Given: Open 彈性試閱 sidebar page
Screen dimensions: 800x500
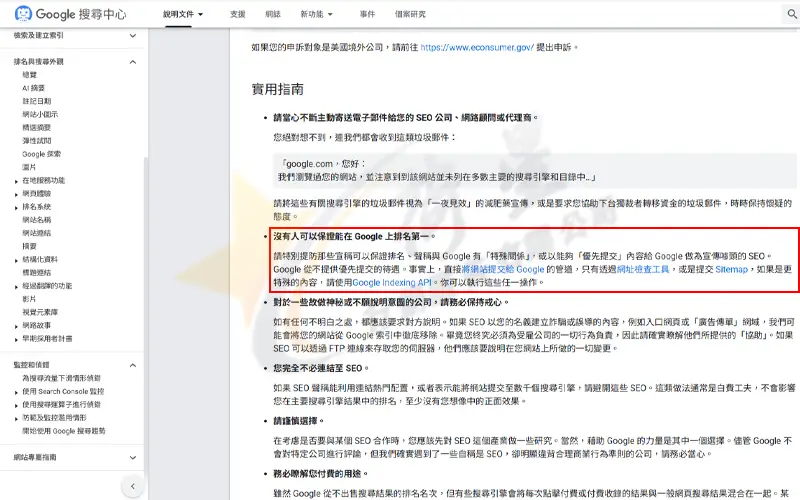Looking at the screenshot, I should pyautogui.click(x=37, y=141).
